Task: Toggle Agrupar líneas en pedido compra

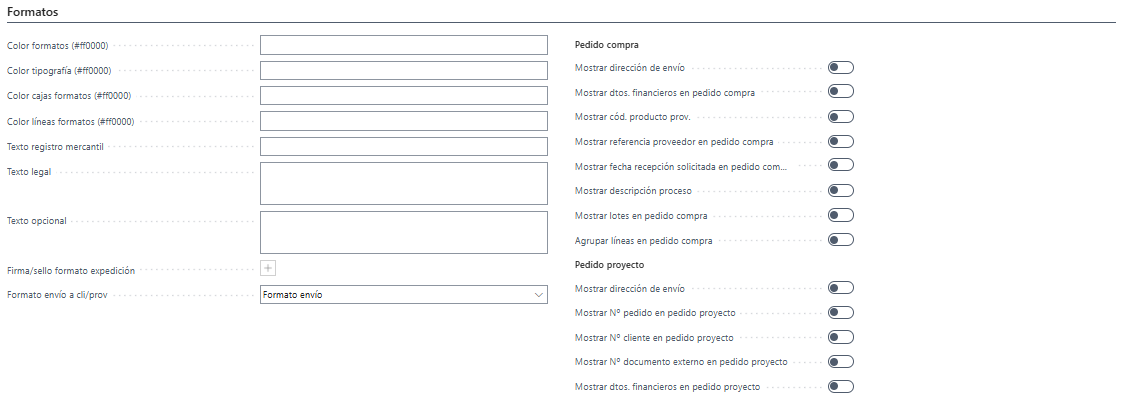Action: coord(841,240)
